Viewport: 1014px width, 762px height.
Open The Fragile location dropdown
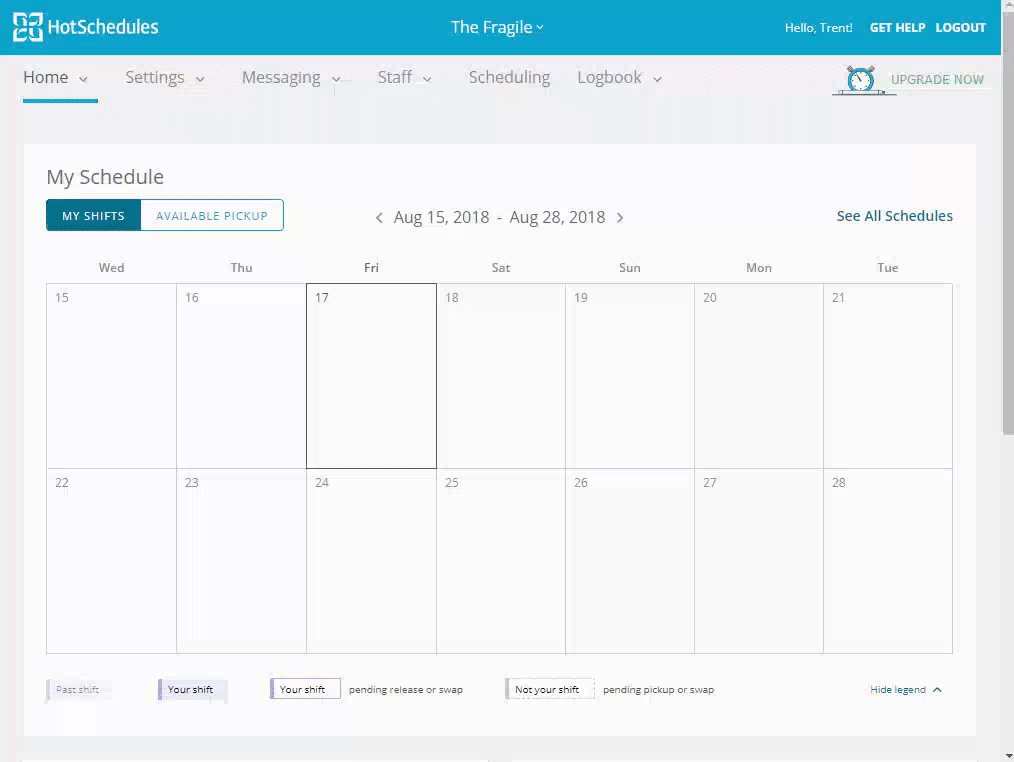click(x=497, y=27)
